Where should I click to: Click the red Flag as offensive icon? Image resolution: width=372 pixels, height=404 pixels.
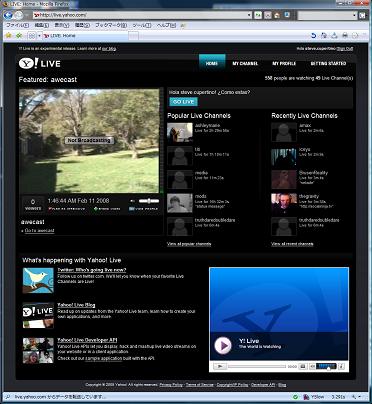click(50, 209)
